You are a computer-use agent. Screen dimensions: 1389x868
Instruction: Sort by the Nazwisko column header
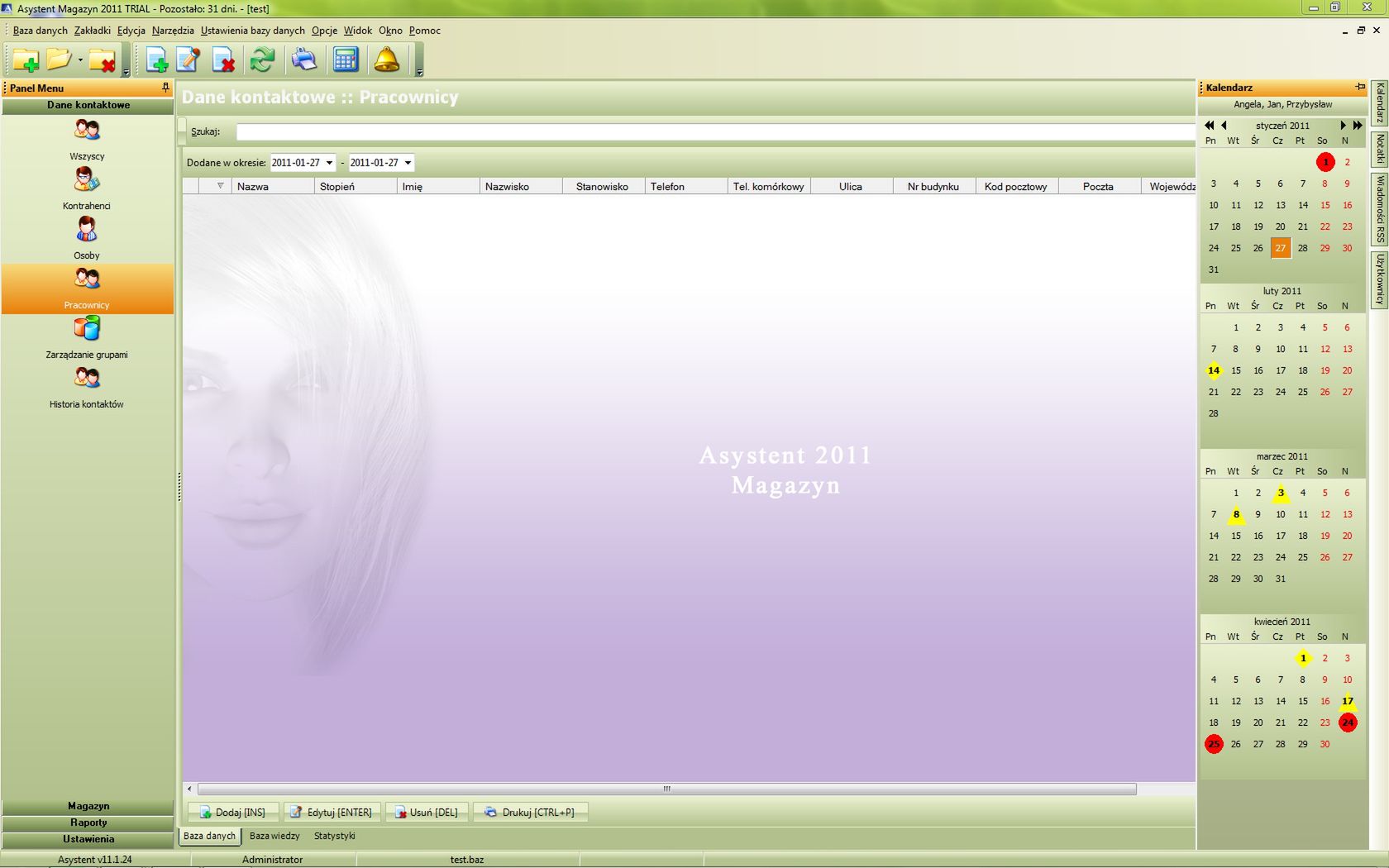pyautogui.click(x=521, y=186)
